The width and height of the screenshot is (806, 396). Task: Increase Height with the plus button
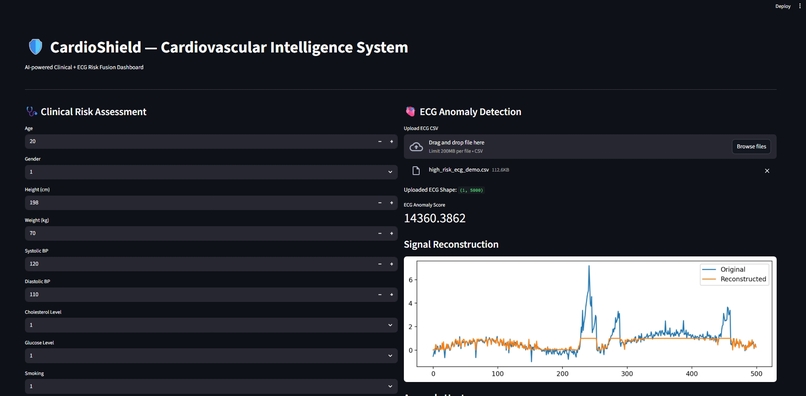click(391, 203)
